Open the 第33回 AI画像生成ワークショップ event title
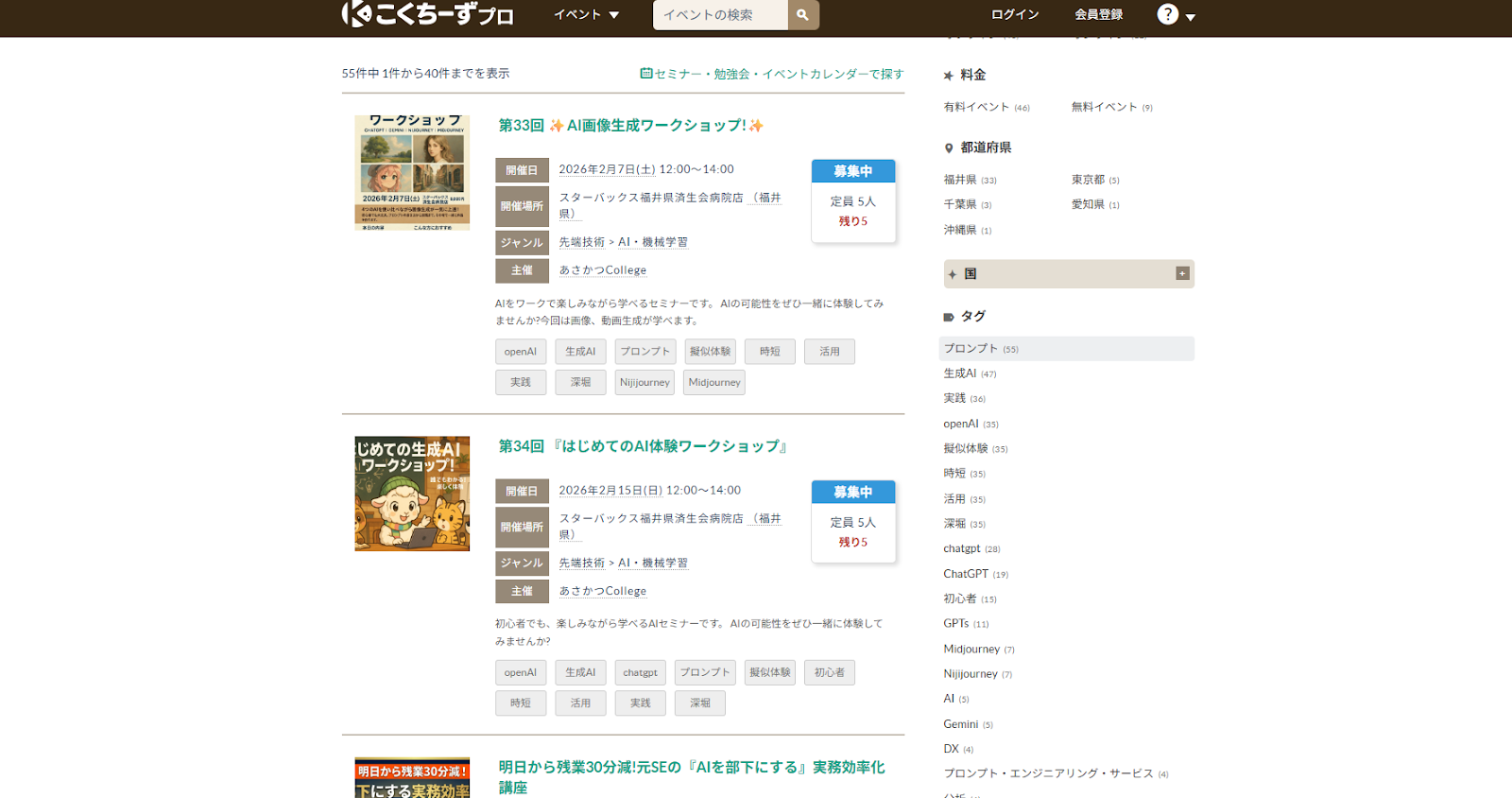The image size is (1512, 798). pos(630,126)
